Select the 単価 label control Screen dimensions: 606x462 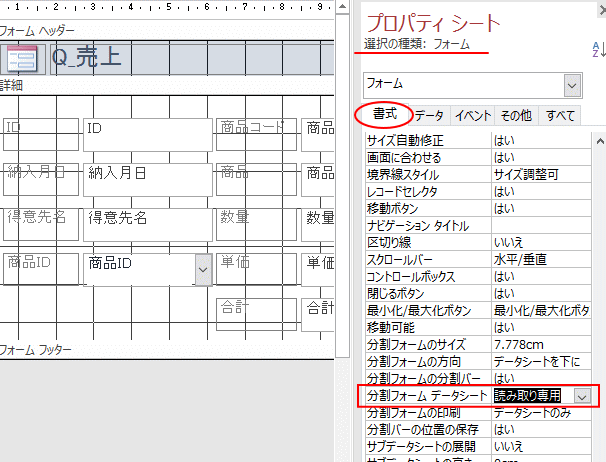point(256,269)
